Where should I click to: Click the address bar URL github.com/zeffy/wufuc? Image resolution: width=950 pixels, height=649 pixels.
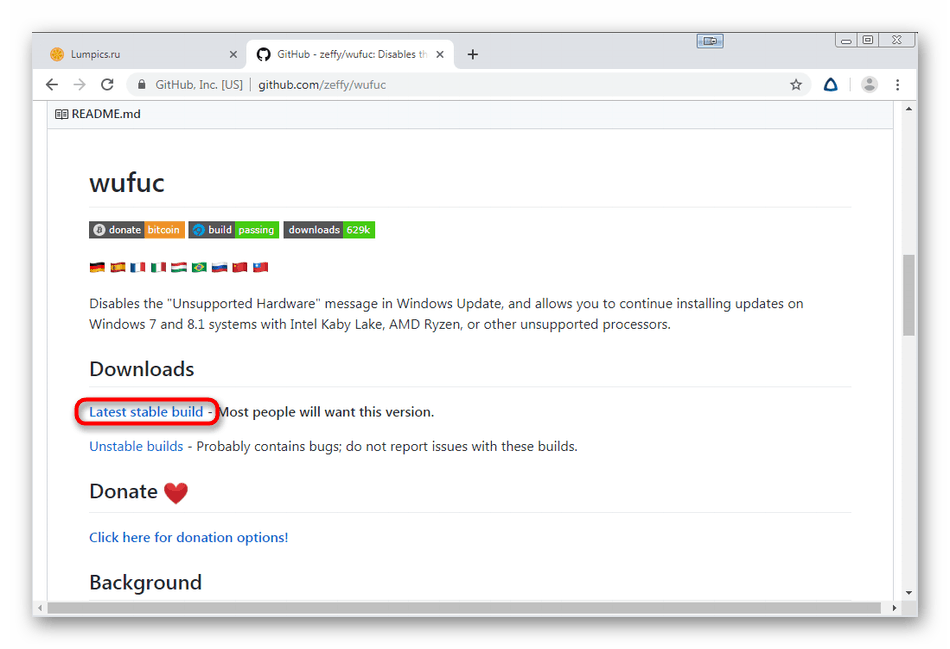coord(322,85)
